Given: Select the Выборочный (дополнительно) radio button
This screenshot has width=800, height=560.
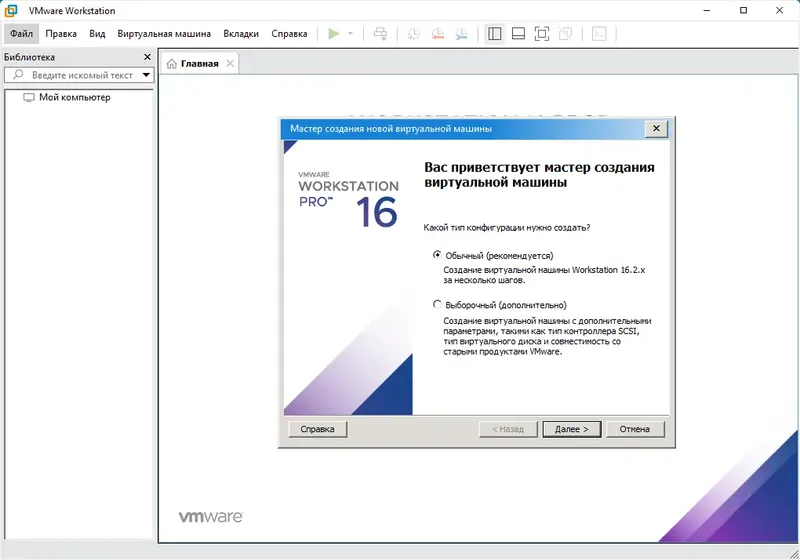Looking at the screenshot, I should pos(437,304).
